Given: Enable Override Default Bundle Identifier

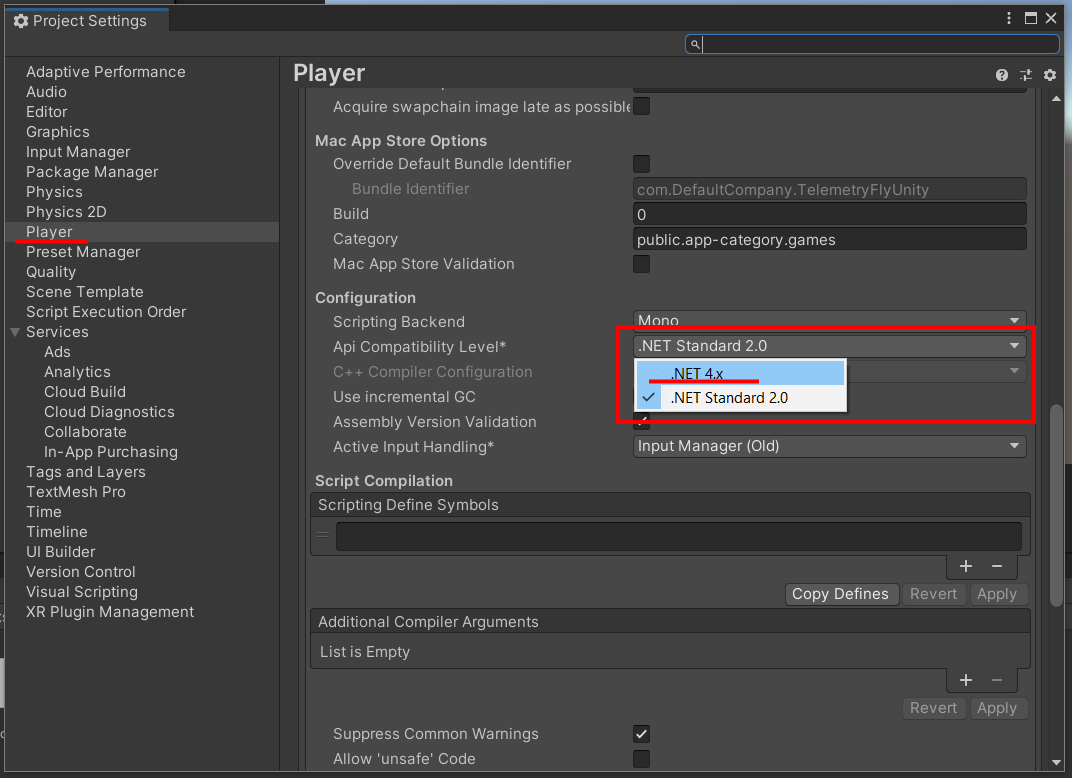Looking at the screenshot, I should [641, 164].
